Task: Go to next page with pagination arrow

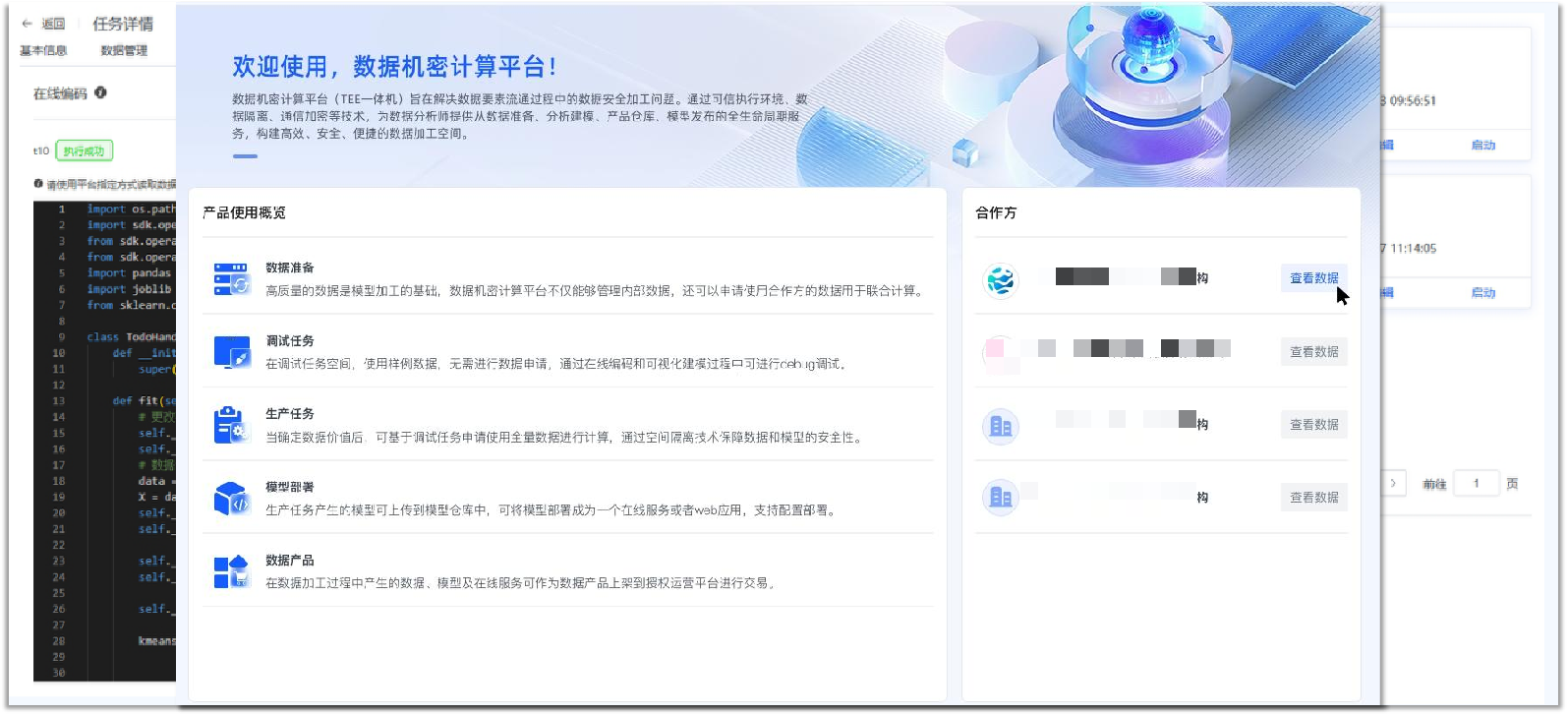Action: [1393, 483]
